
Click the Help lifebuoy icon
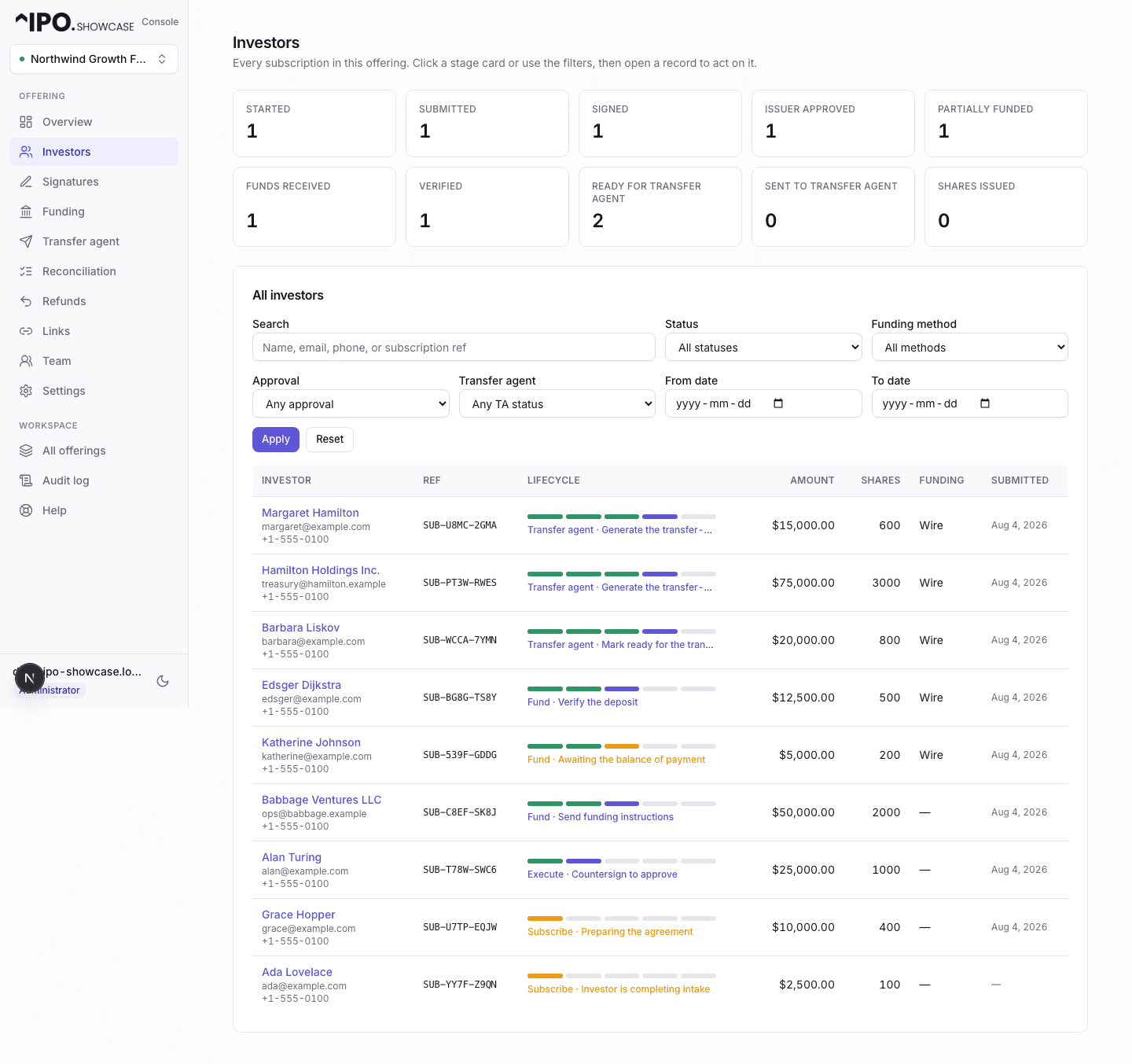point(26,510)
